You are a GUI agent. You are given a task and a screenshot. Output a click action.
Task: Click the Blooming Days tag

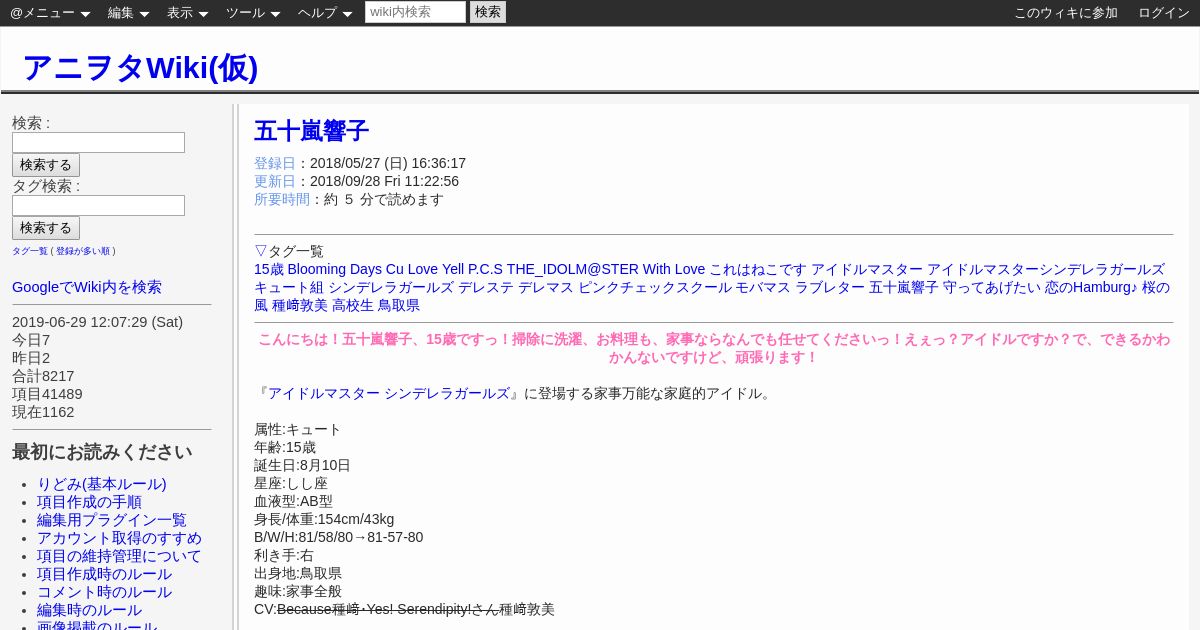pyautogui.click(x=335, y=269)
